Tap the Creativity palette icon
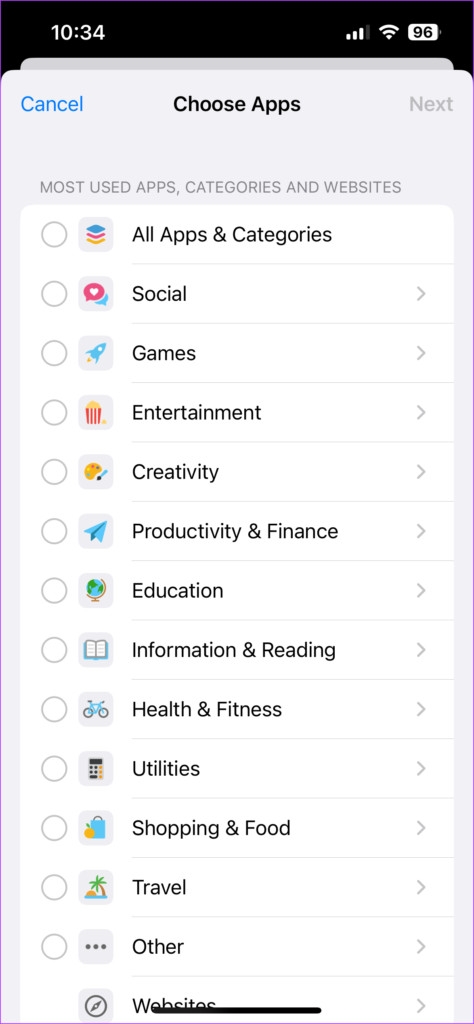This screenshot has width=474, height=1024. click(96, 472)
